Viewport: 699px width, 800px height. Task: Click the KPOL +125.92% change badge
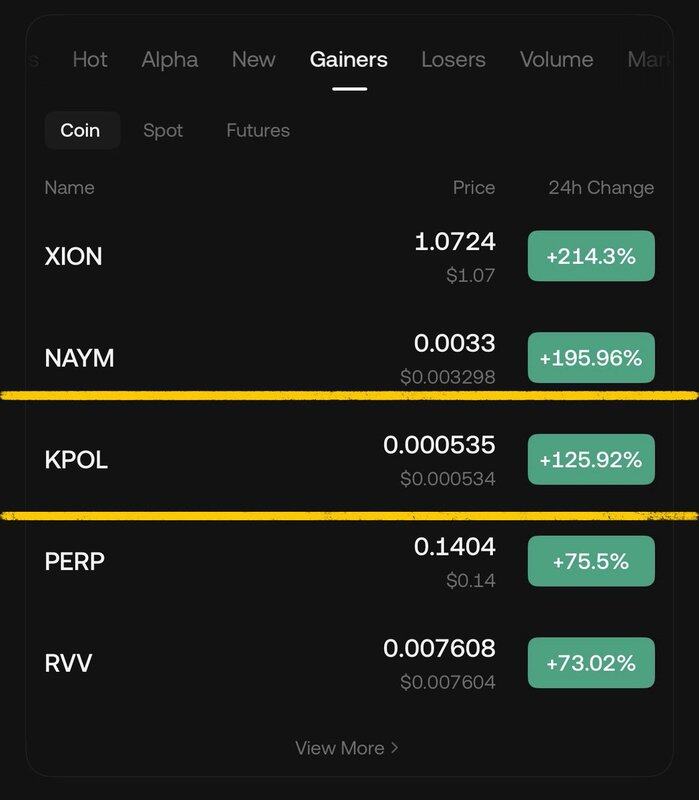tap(591, 460)
